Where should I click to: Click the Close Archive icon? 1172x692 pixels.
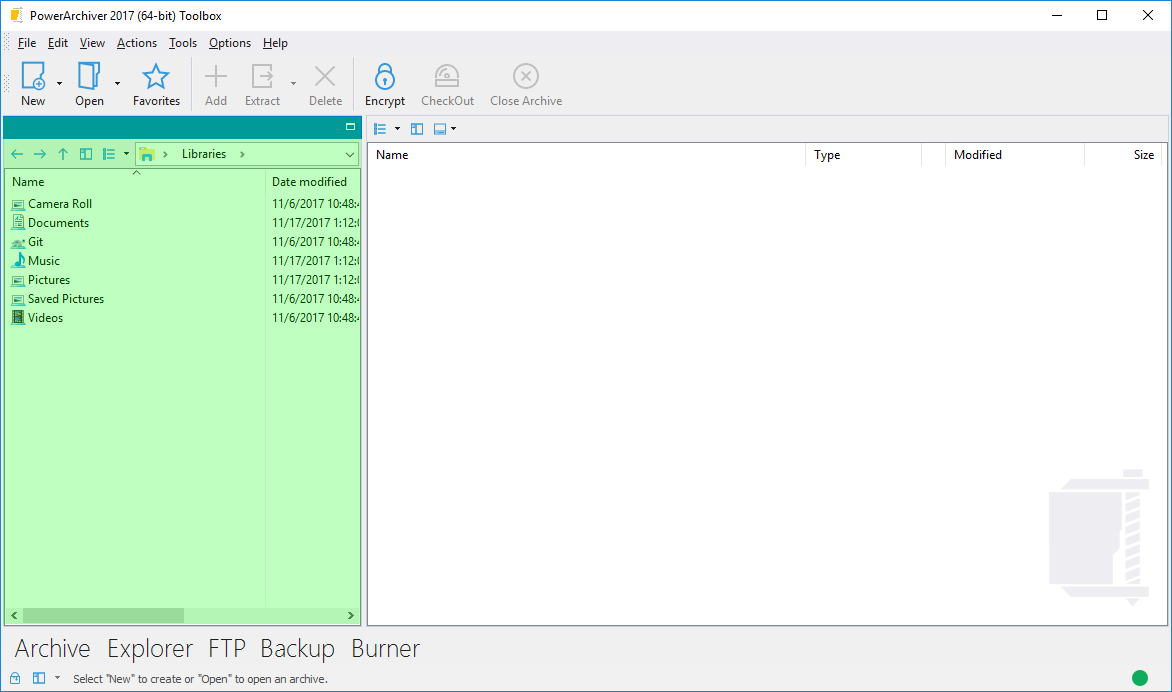pos(526,76)
